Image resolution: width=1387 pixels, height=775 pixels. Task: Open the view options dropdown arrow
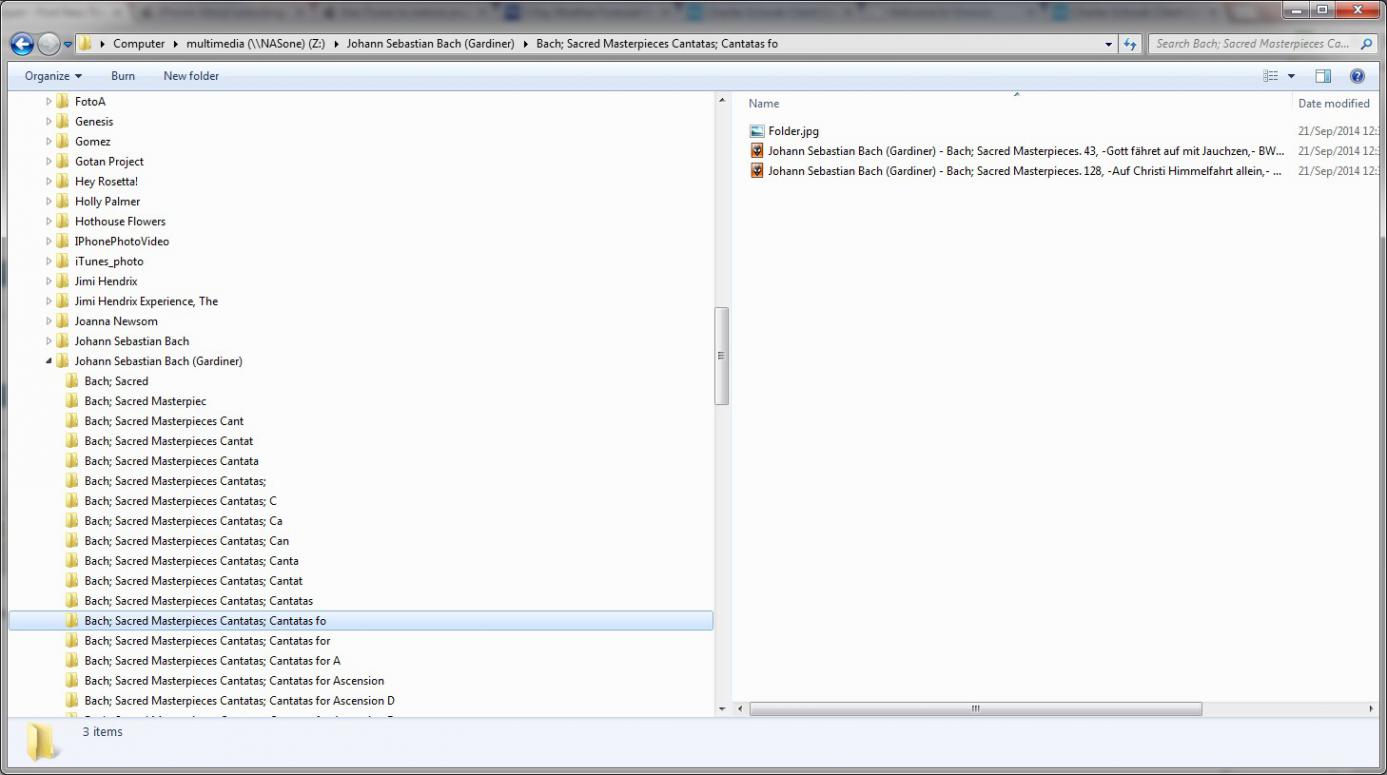(x=1291, y=76)
